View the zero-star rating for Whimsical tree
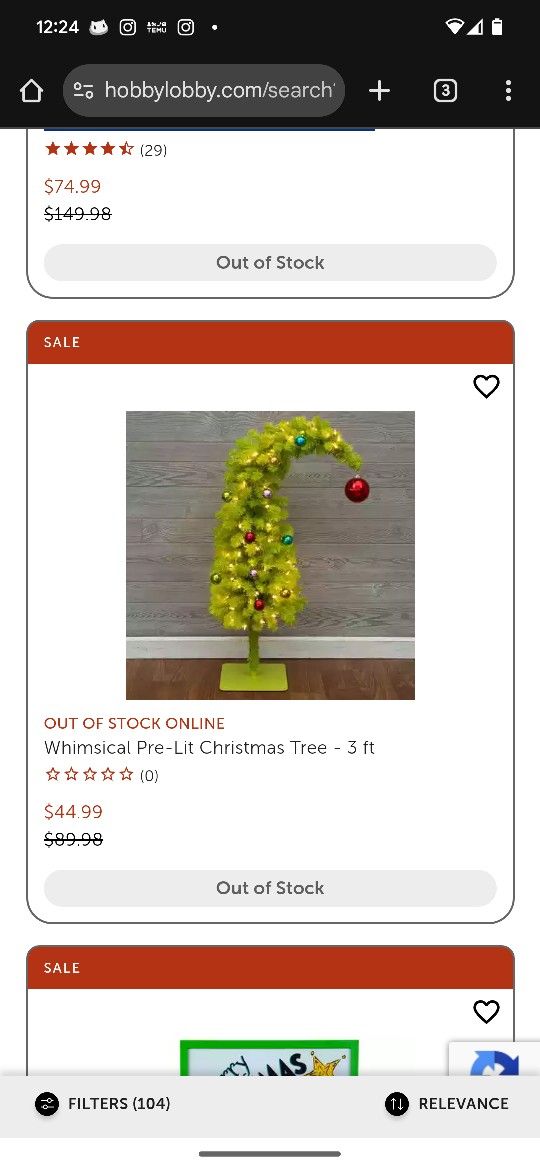Viewport: 540px width, 1170px height. 101,775
